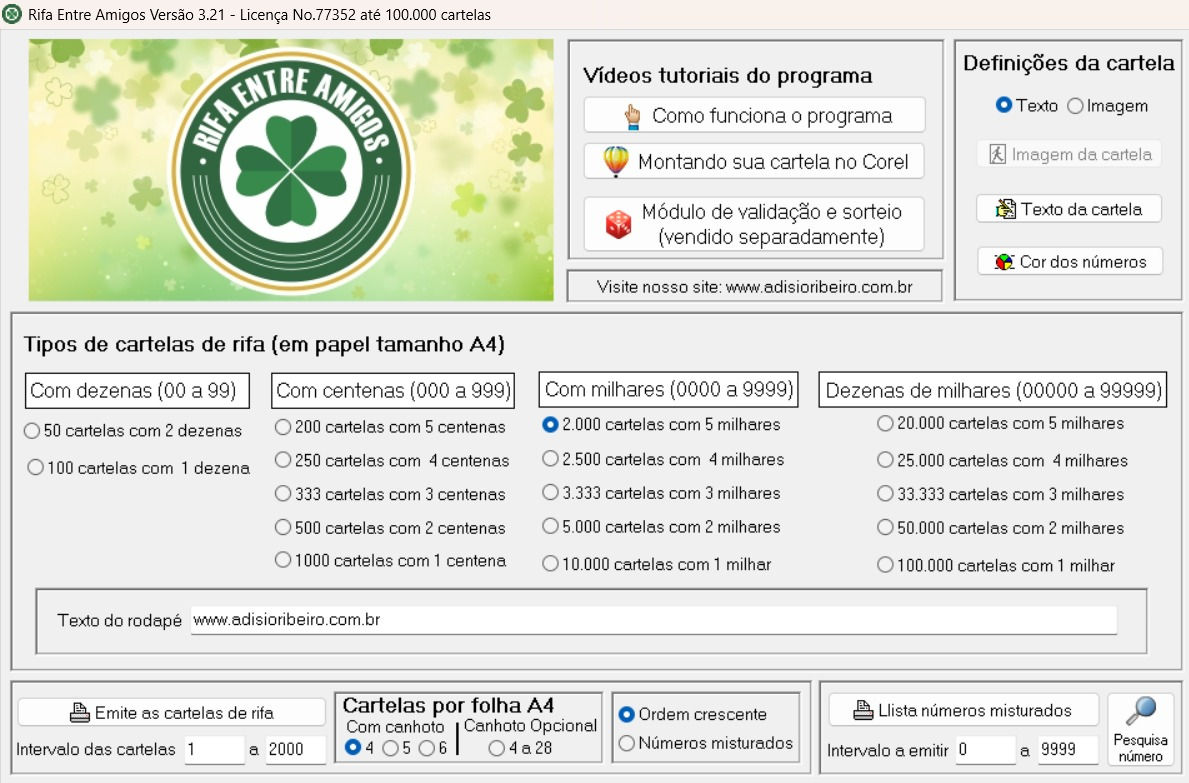
Task: Click the magnifier Pesquisa número icon
Action: coord(1140,711)
